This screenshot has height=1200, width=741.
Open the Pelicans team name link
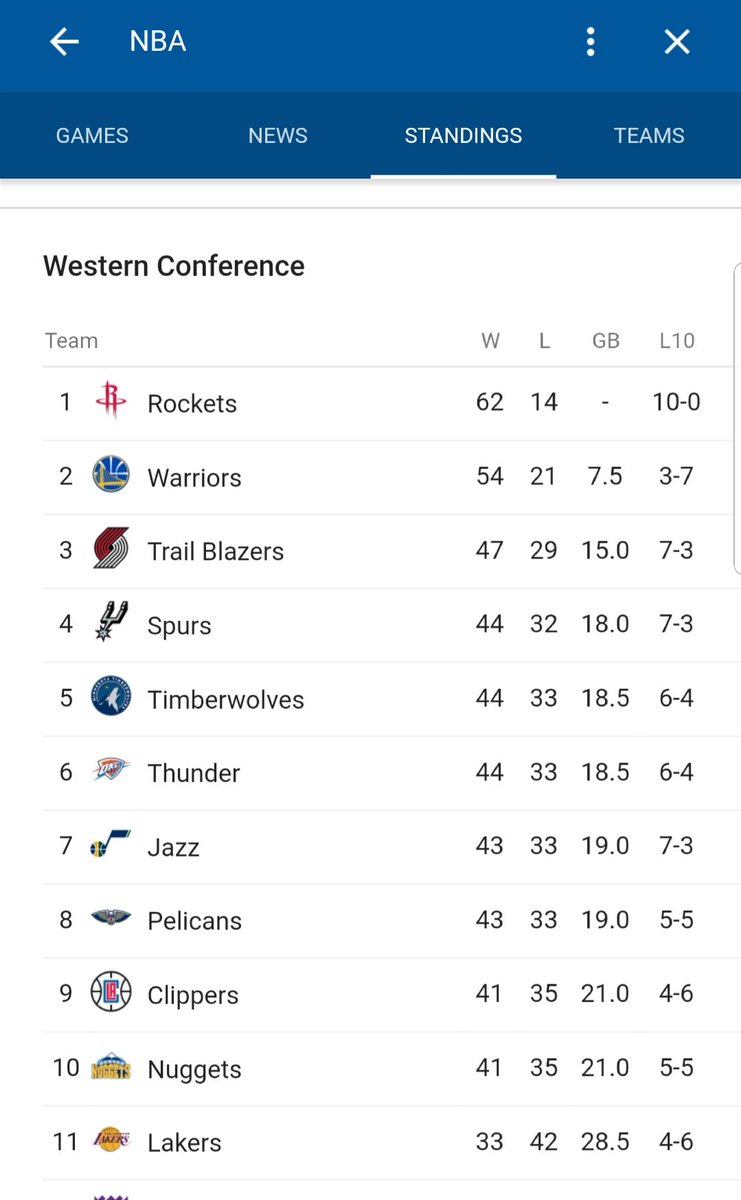194,921
